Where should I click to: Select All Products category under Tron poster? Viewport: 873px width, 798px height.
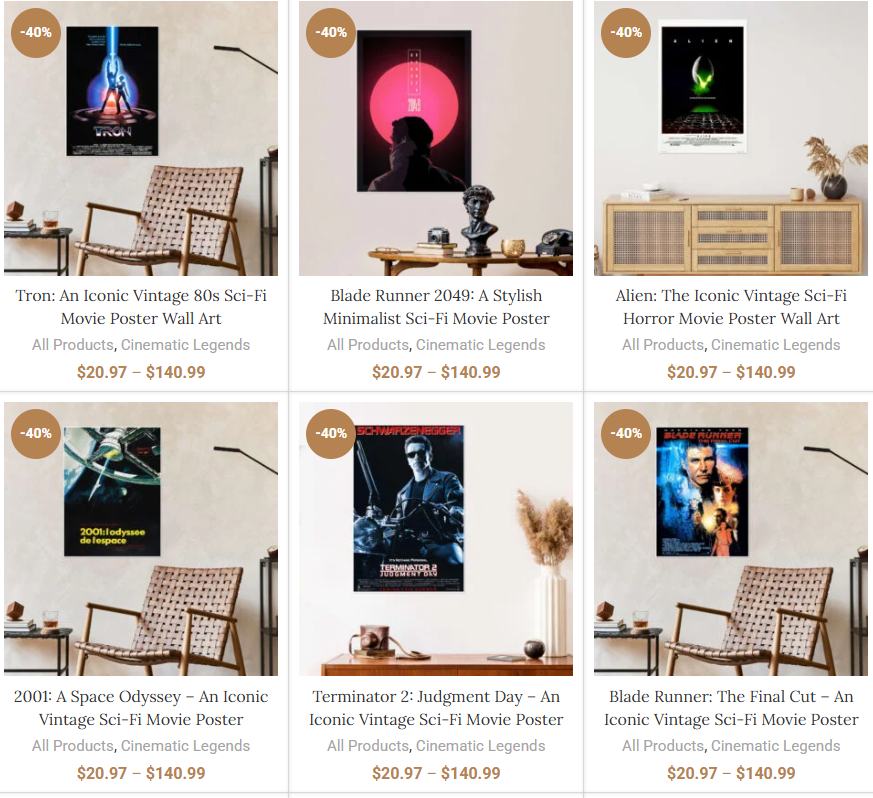click(x=72, y=345)
